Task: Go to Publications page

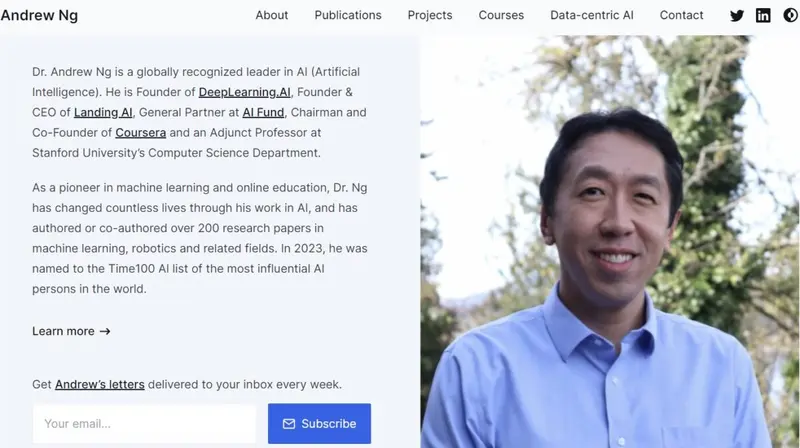Action: click(x=348, y=15)
